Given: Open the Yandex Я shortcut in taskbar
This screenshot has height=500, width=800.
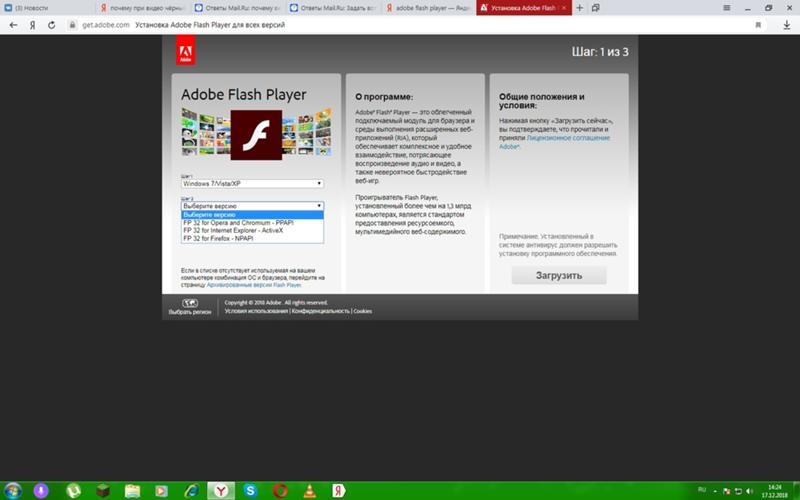Looking at the screenshot, I should (x=339, y=491).
